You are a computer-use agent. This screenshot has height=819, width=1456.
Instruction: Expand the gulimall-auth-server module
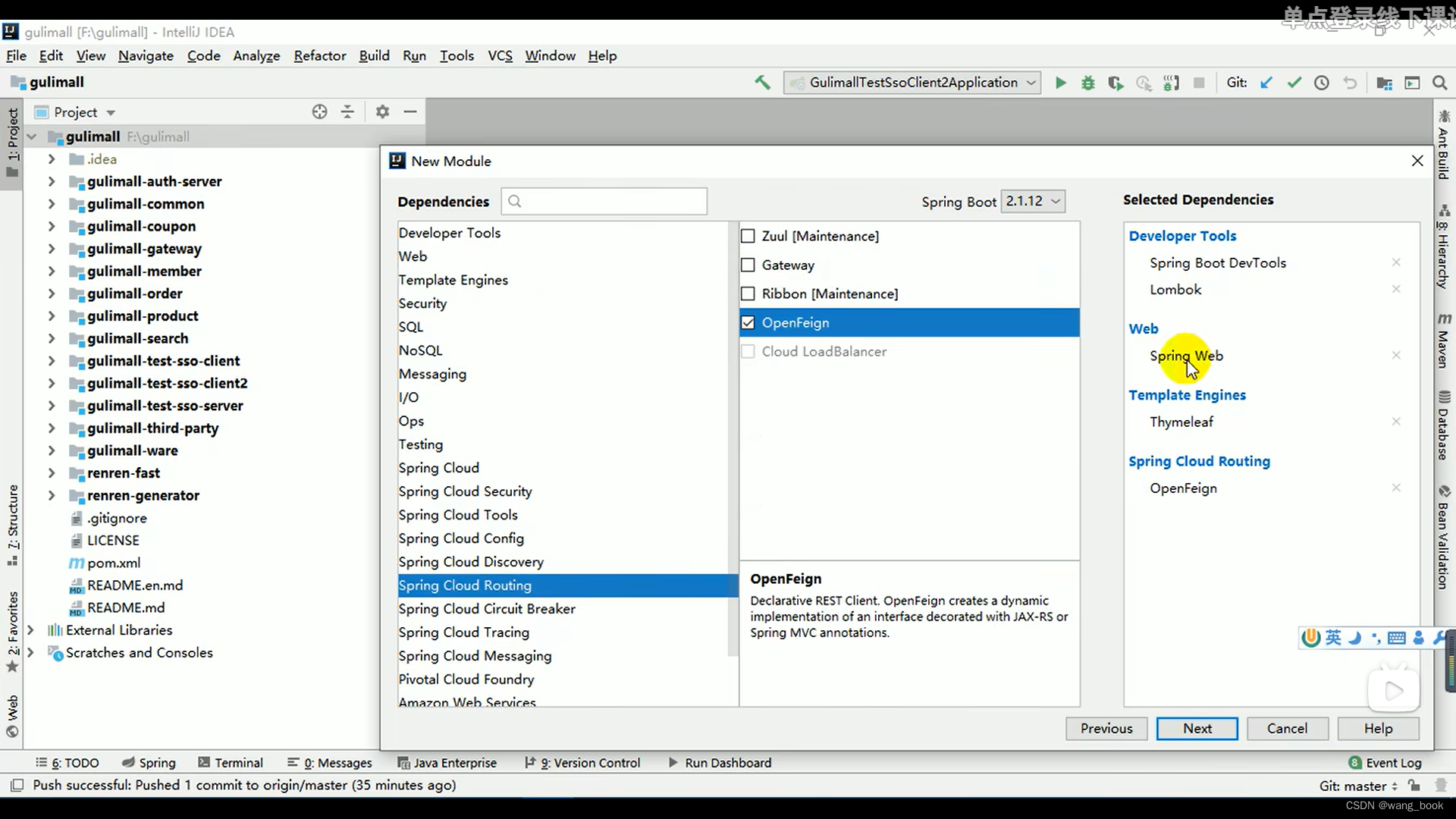(51, 181)
